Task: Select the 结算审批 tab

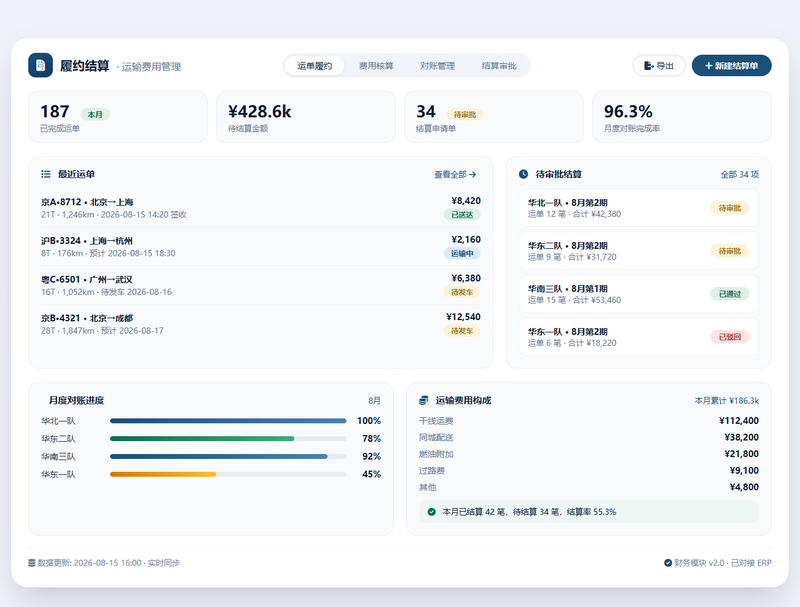Action: [499, 66]
